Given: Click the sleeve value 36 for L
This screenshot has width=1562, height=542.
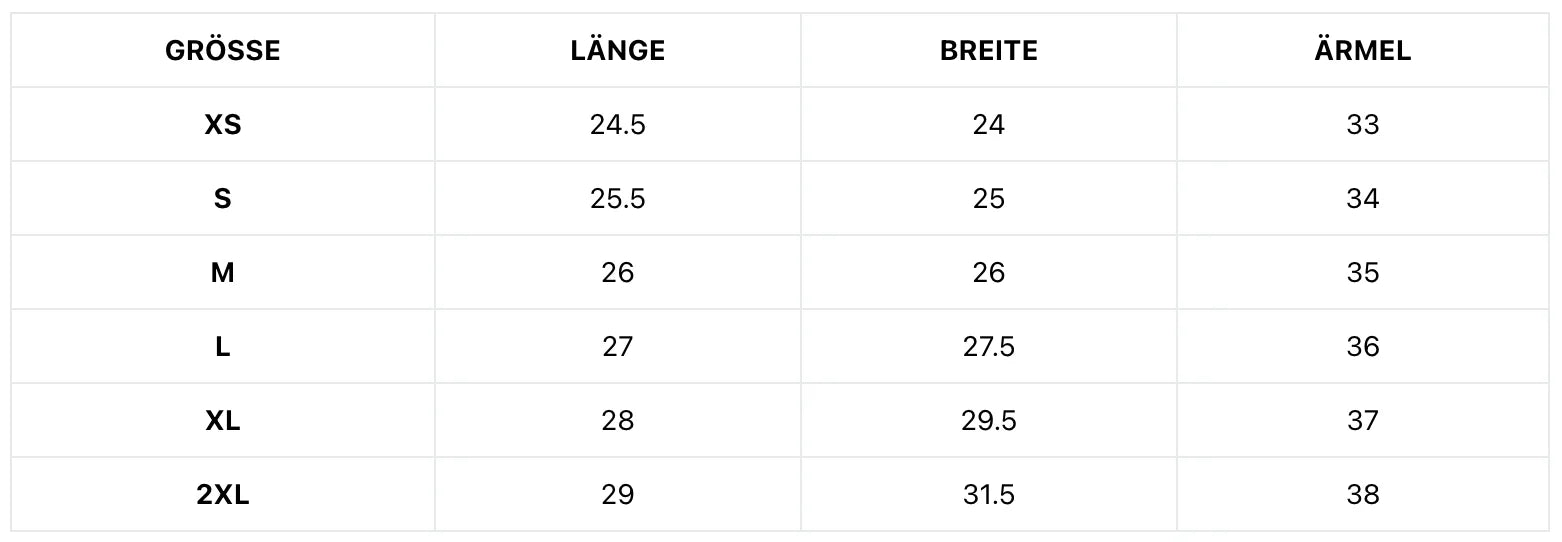Looking at the screenshot, I should 1363,347.
